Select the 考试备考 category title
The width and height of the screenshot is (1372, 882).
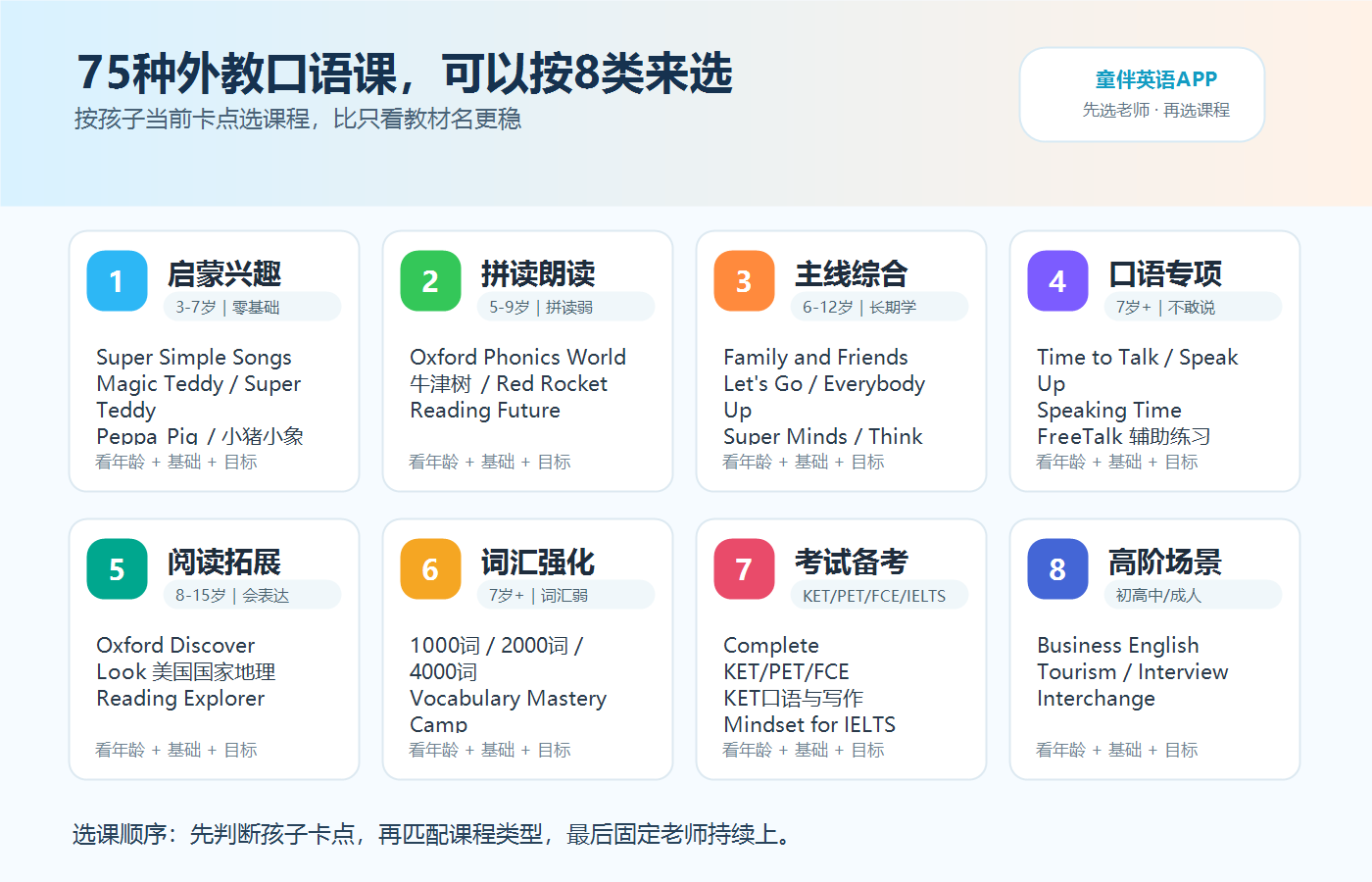[852, 562]
